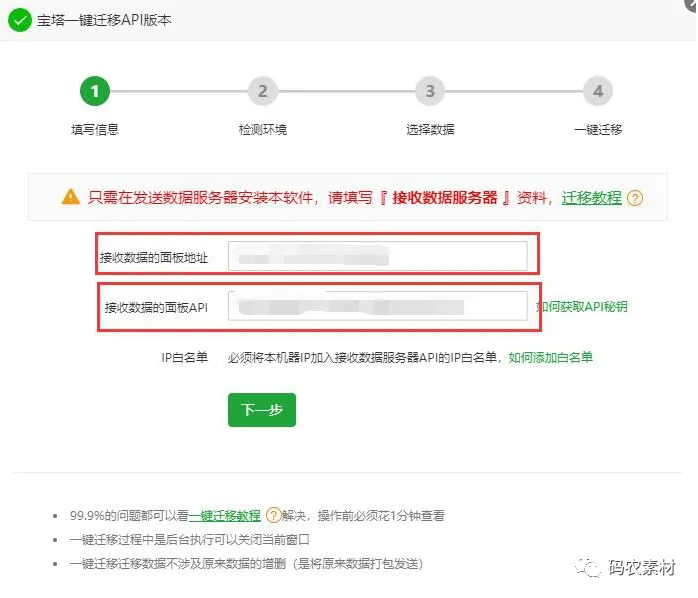Select the 选择数据 step label
Screen dimensions: 698x598
point(430,130)
